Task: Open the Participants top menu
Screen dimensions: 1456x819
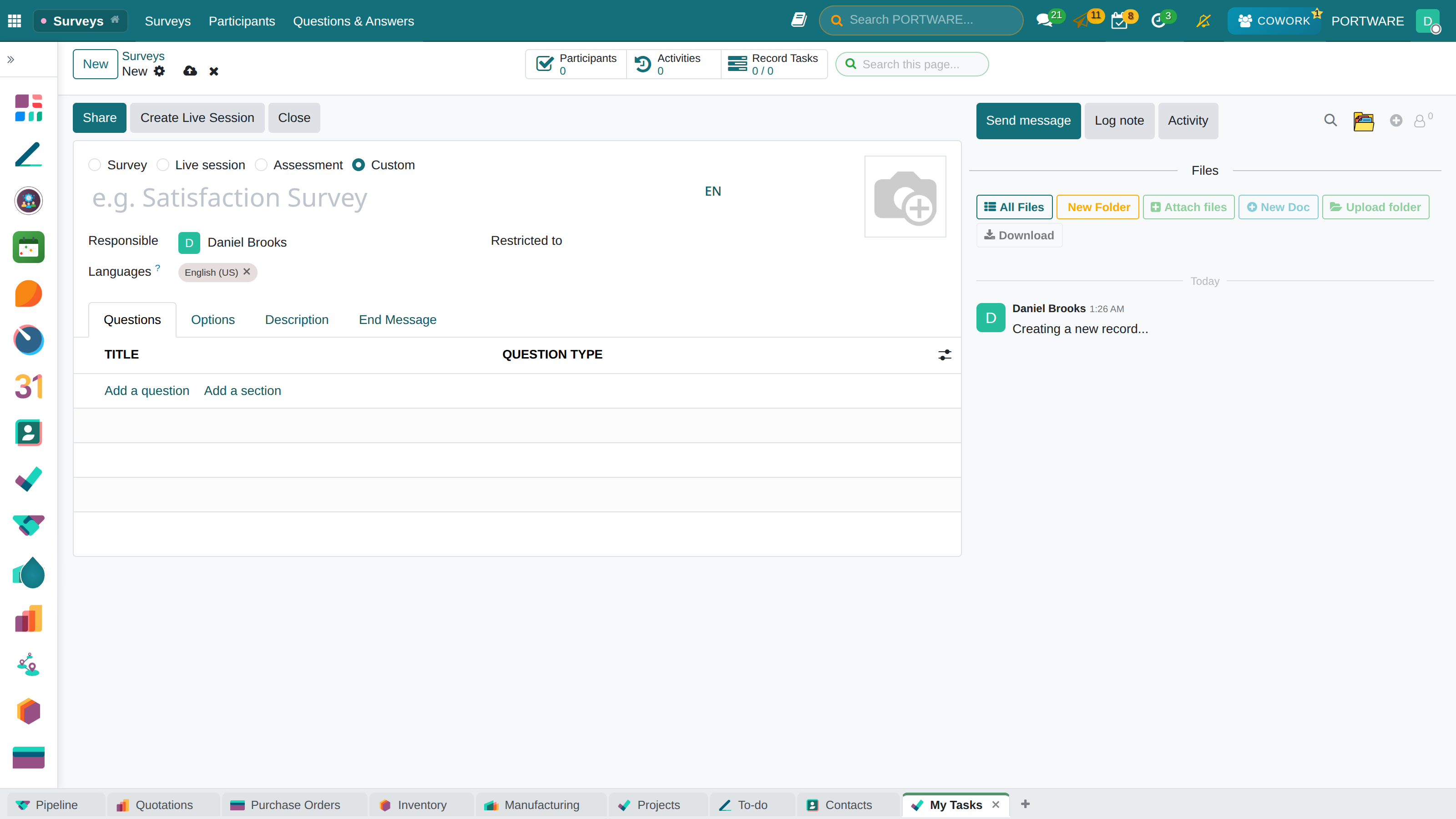Action: [x=242, y=21]
